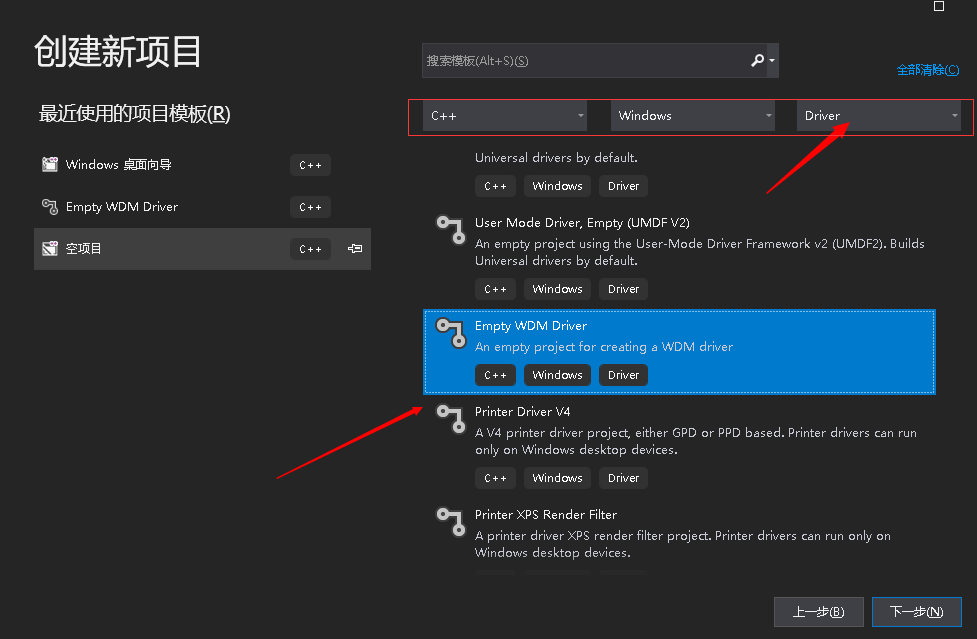Proceed with 下一步(N) button

[x=916, y=612]
